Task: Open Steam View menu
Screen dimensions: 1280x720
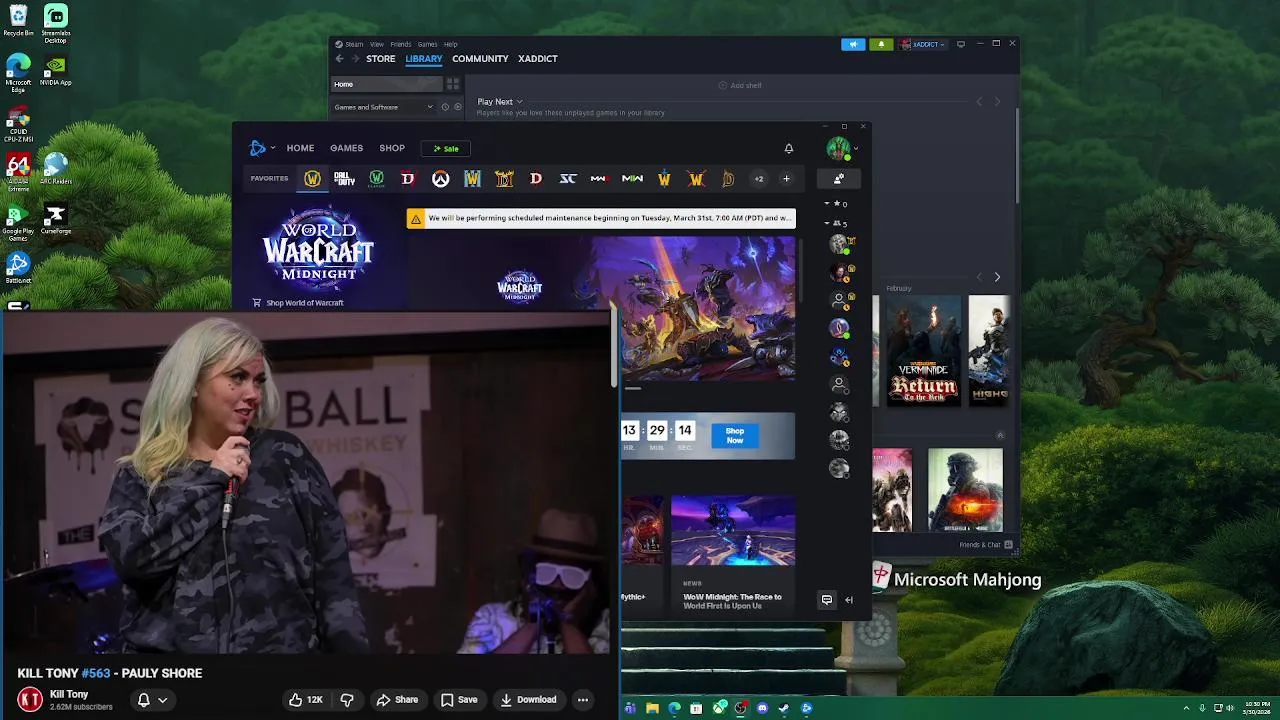Action: (x=377, y=44)
